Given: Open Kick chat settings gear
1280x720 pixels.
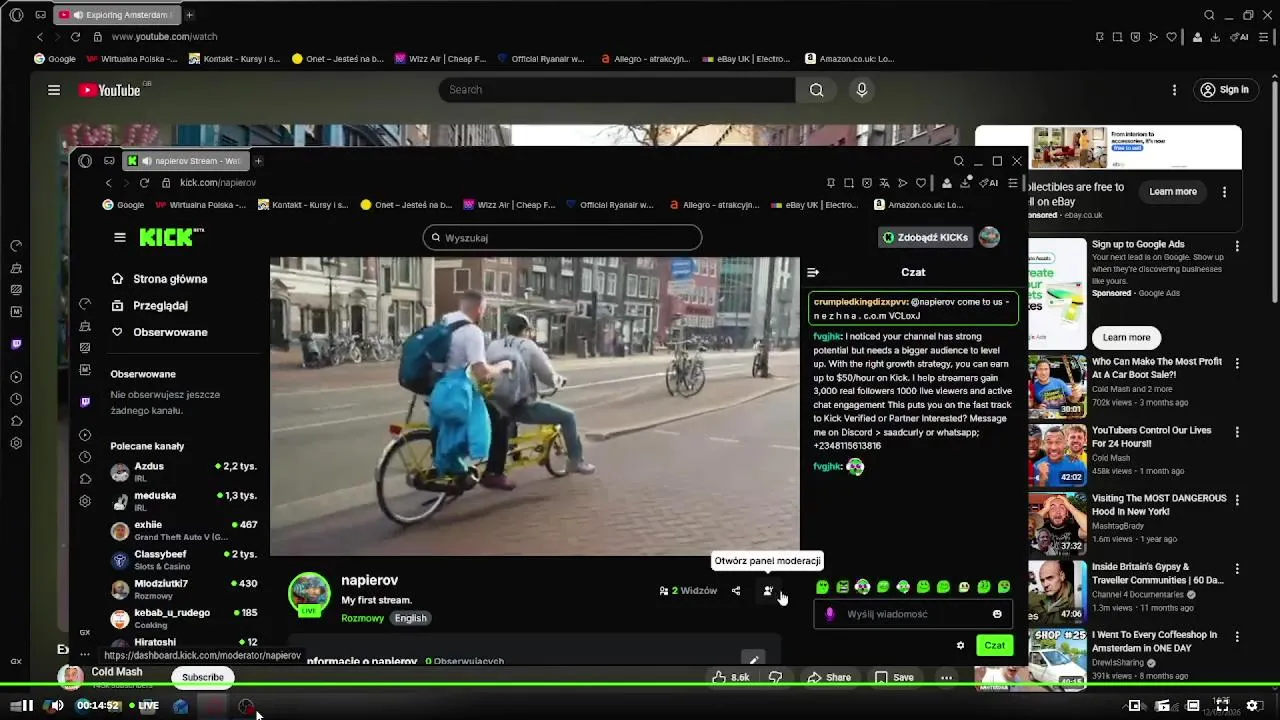Looking at the screenshot, I should pos(961,645).
